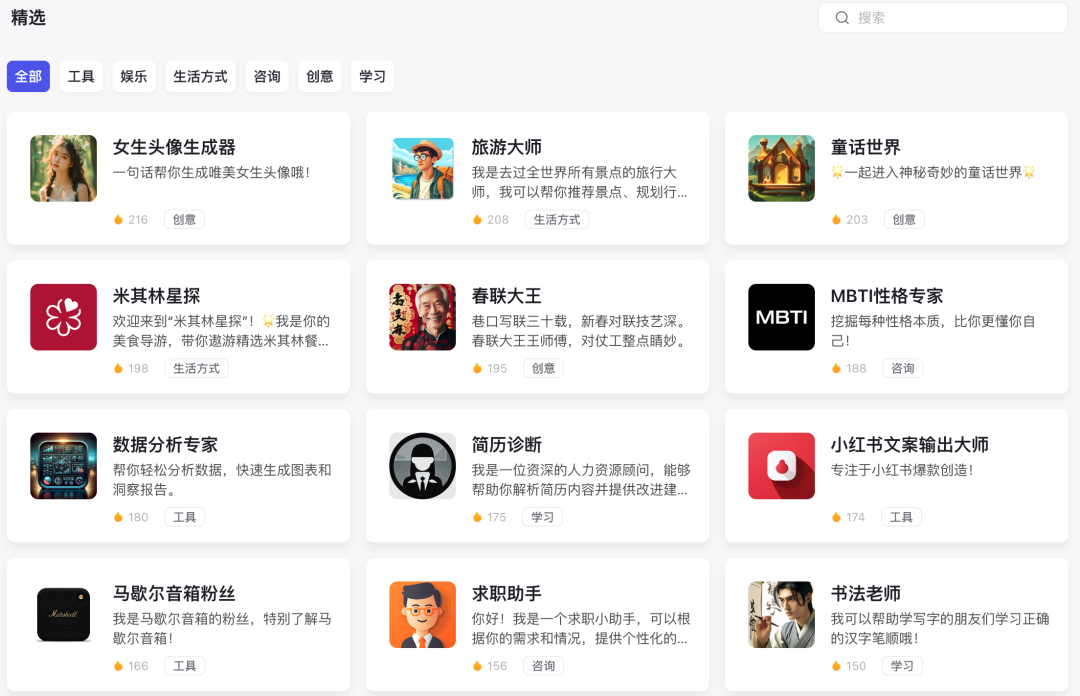Select the red 小红书文案输出大师 icon

[781, 466]
